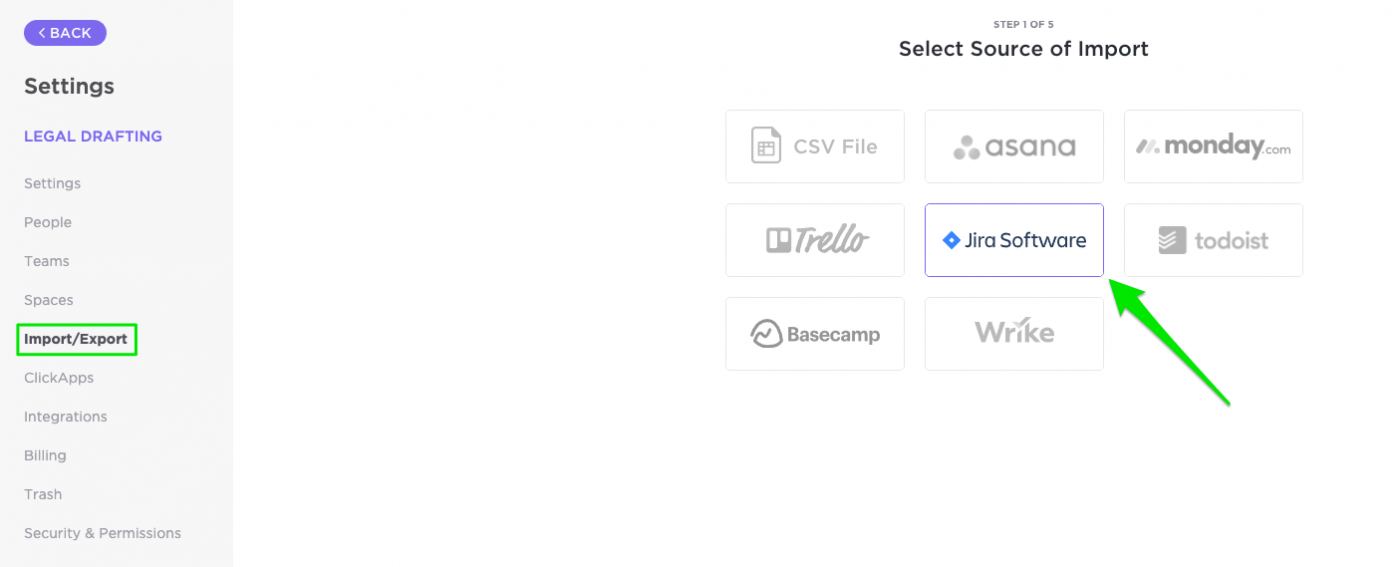The width and height of the screenshot is (1400, 567).
Task: Pick monday.com import option
Action: click(x=1213, y=147)
